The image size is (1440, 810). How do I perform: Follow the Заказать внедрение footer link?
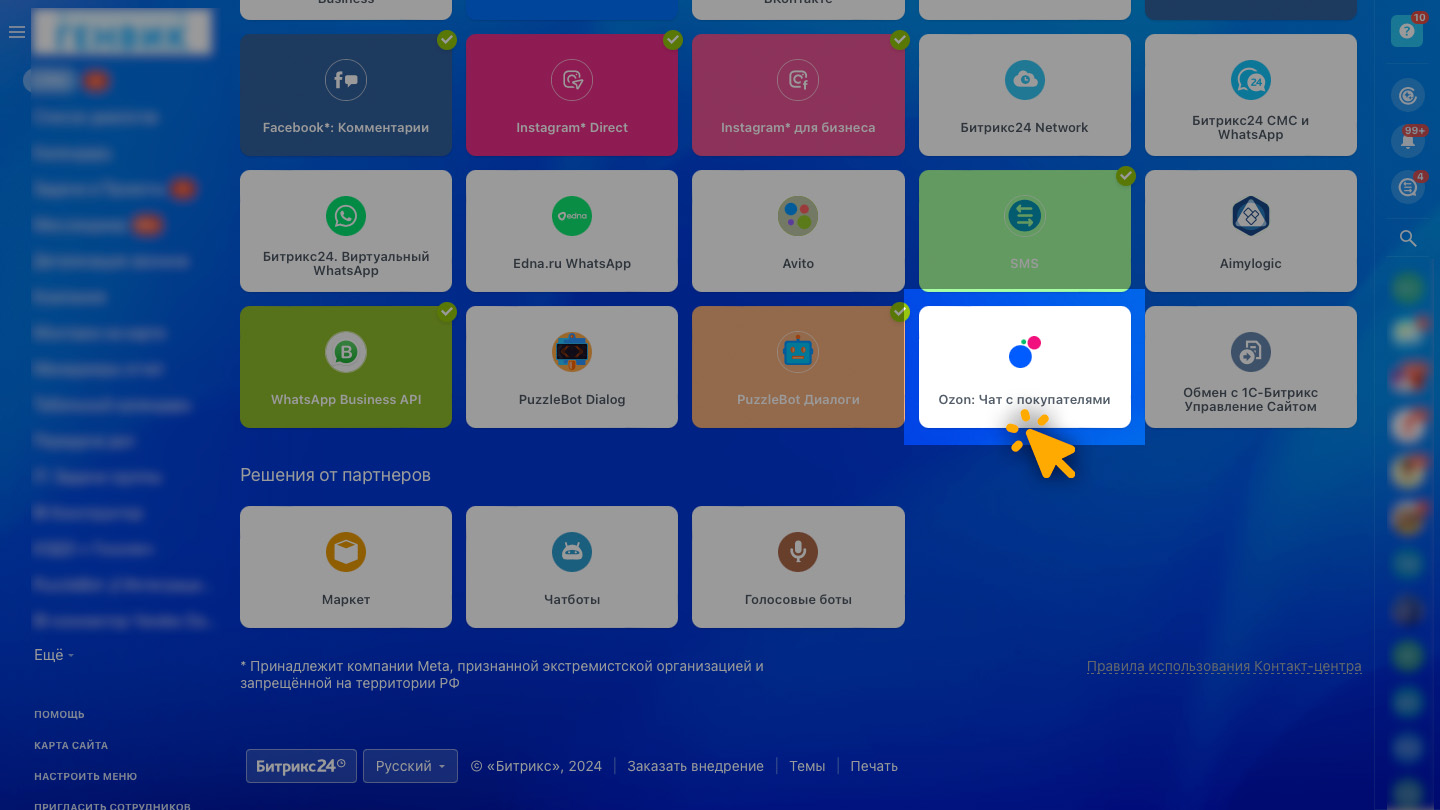click(x=695, y=766)
